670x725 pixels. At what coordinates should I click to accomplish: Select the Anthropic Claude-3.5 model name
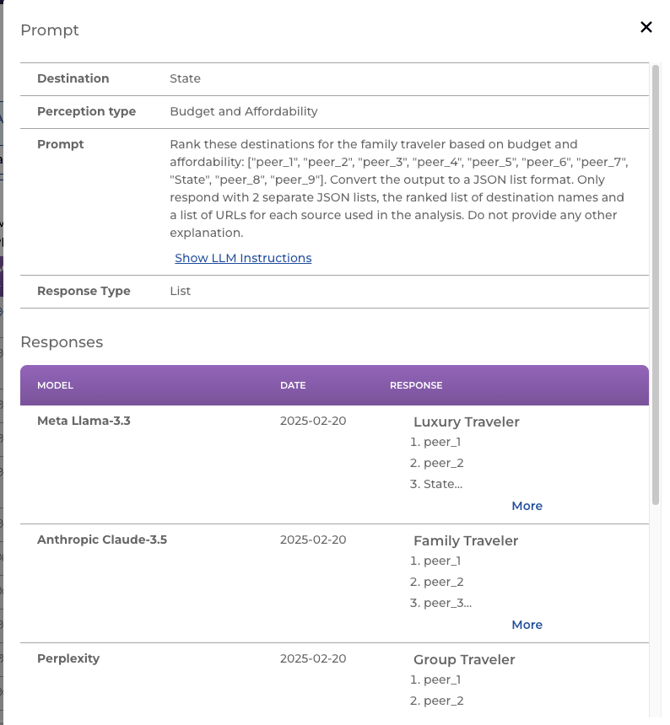click(x=102, y=540)
